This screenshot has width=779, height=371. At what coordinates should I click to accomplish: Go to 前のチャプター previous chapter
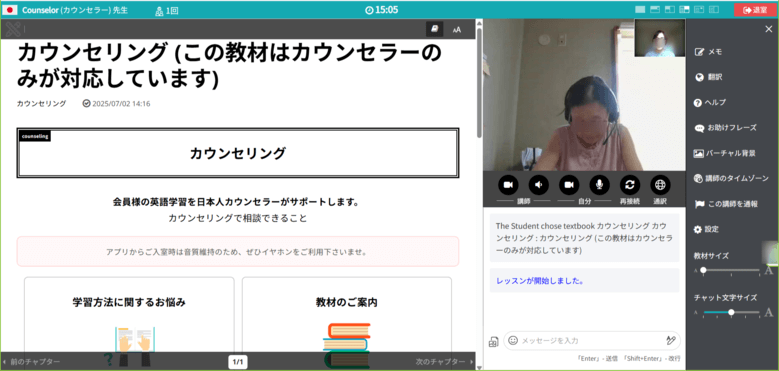coord(32,362)
